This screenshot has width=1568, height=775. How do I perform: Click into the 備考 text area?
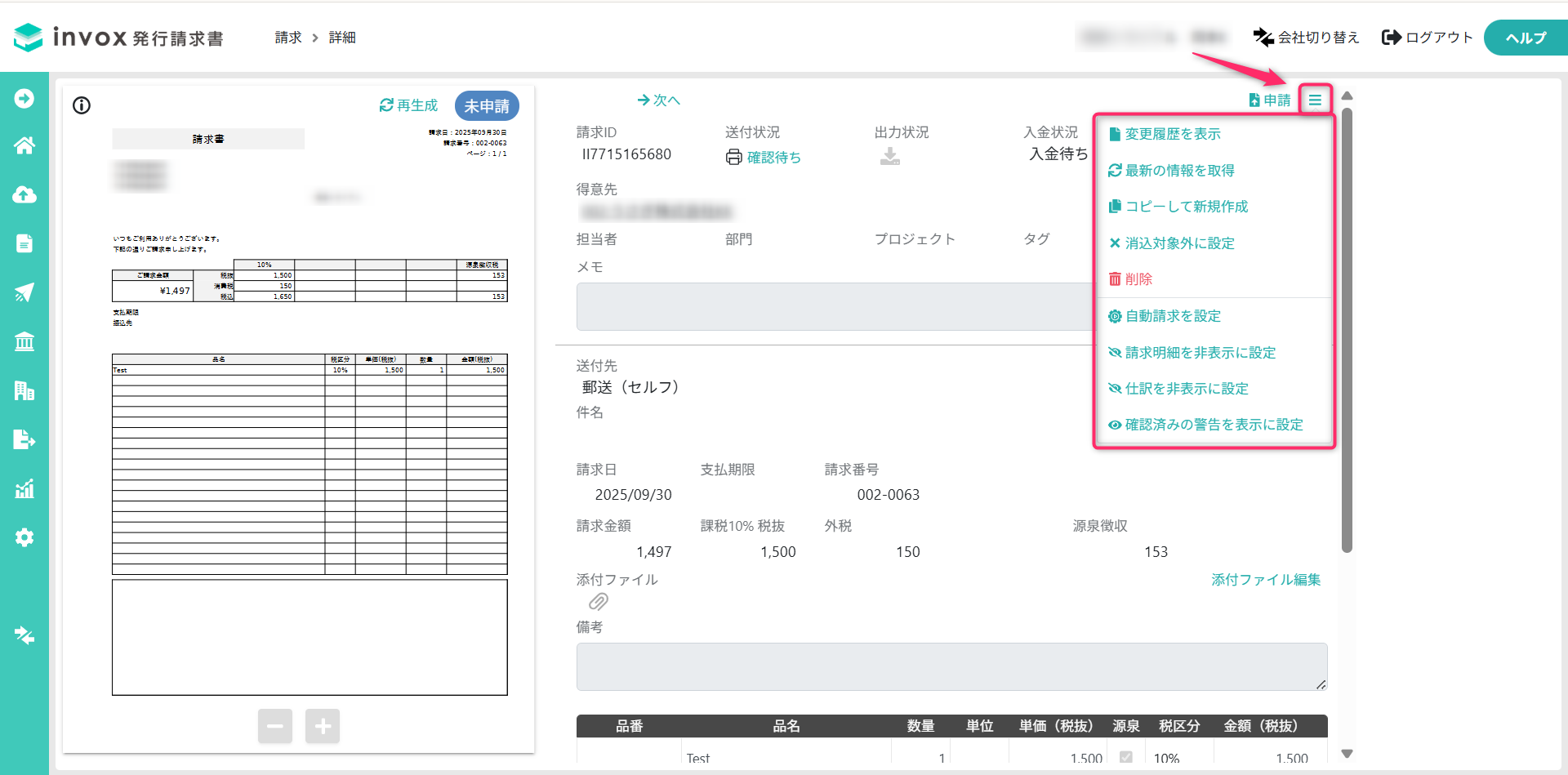(x=951, y=666)
